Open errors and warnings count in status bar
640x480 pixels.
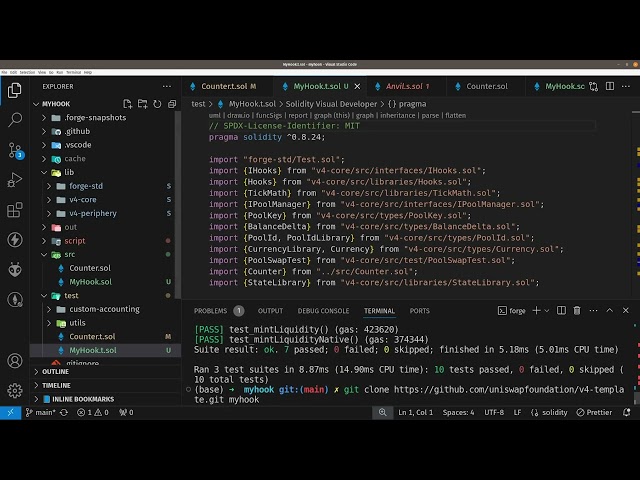pyautogui.click(x=93, y=413)
